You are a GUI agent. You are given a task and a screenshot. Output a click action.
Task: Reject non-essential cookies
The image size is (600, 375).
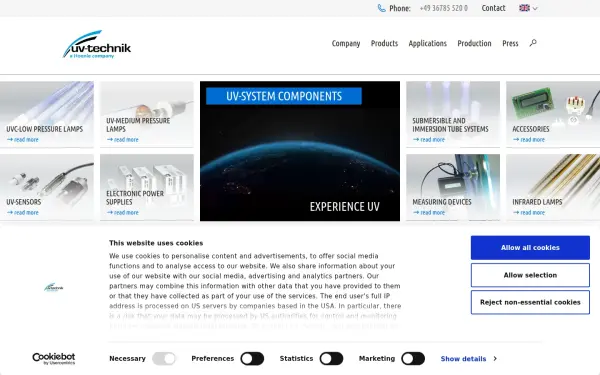tap(530, 302)
